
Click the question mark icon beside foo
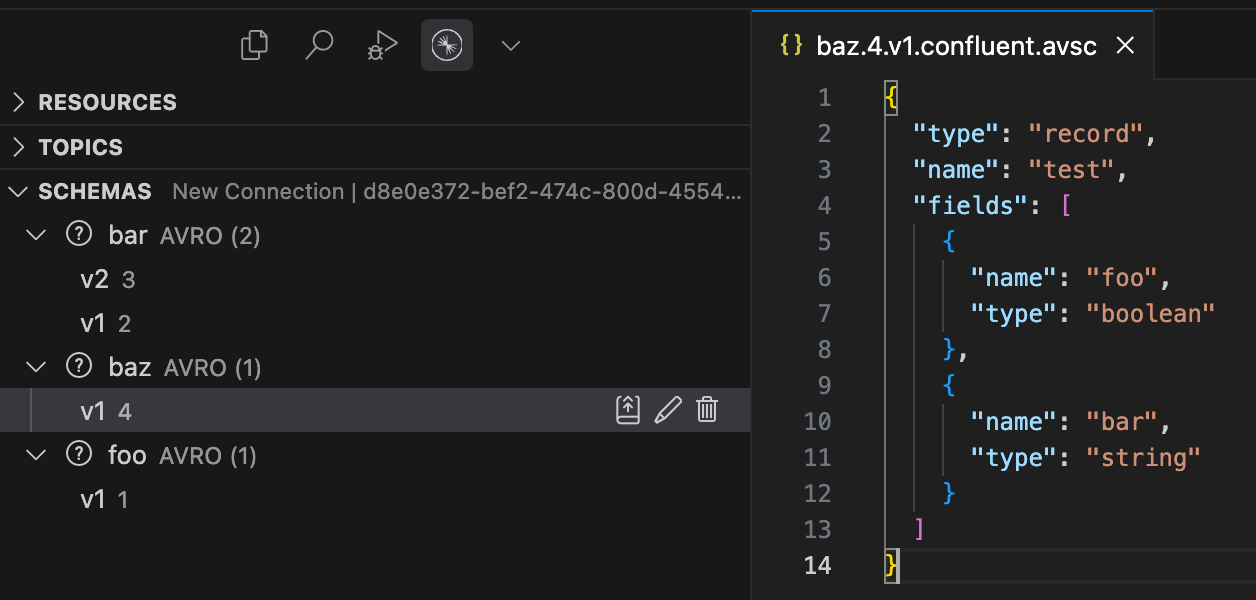tap(78, 455)
